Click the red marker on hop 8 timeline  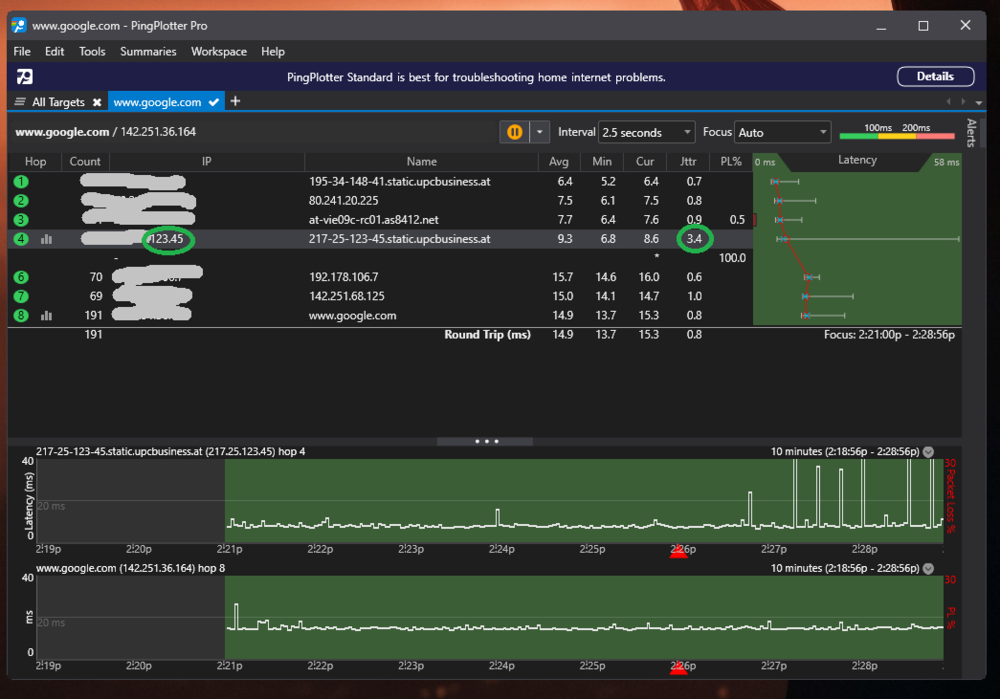679,668
